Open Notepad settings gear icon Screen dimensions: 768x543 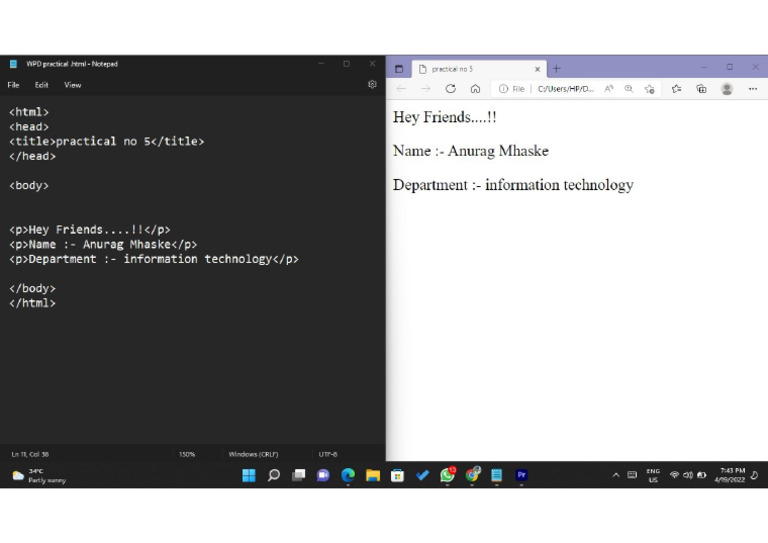pyautogui.click(x=372, y=85)
